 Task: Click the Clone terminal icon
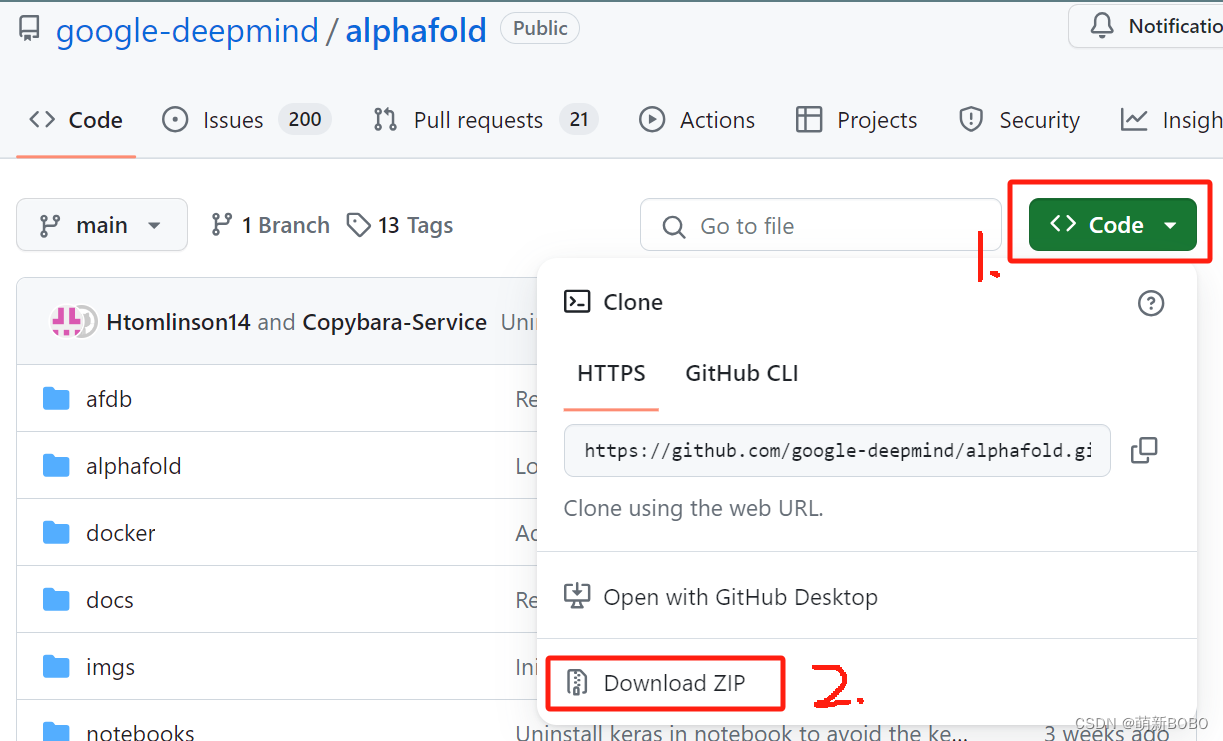577,302
